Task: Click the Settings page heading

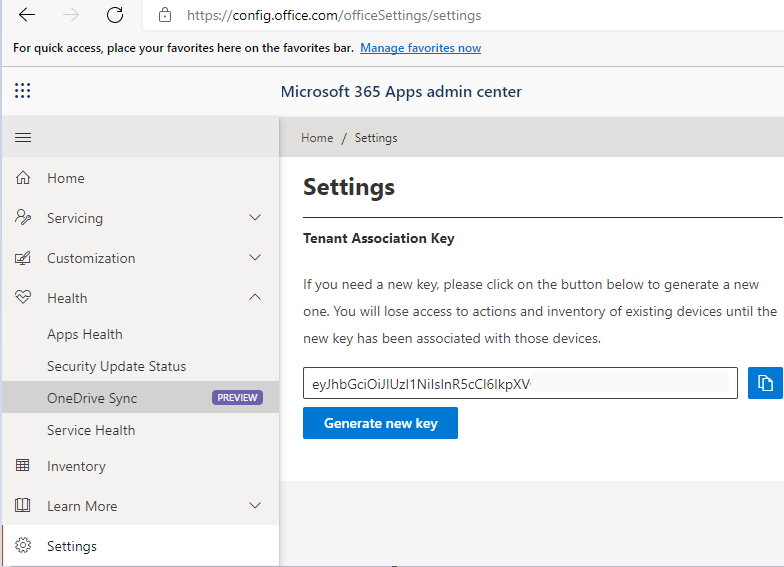Action: 348,187
